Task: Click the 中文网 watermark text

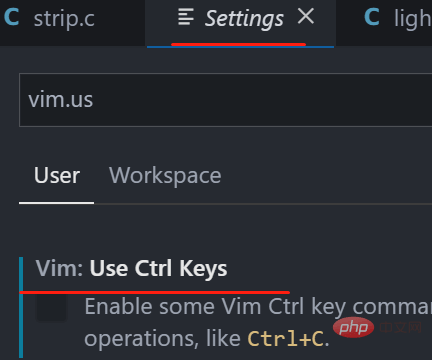Action: point(401,327)
